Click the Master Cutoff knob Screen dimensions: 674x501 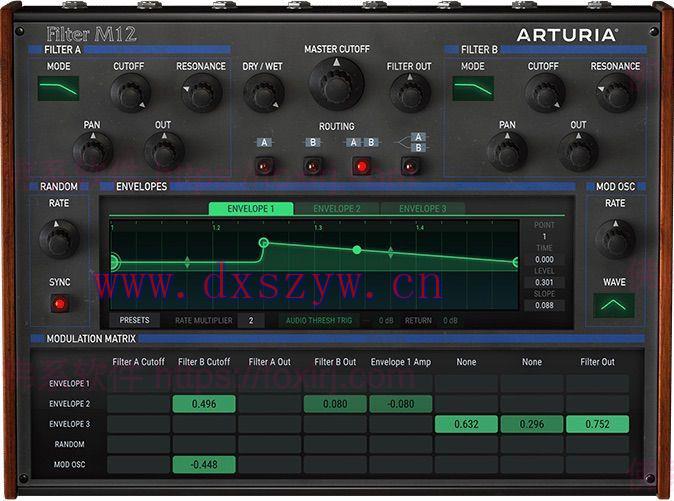coord(336,84)
